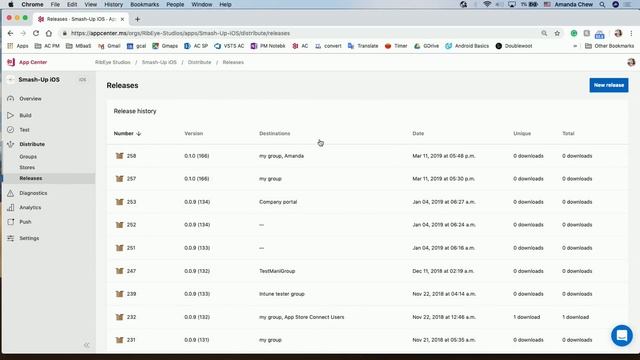Open the Translate bookmark

(363, 46)
